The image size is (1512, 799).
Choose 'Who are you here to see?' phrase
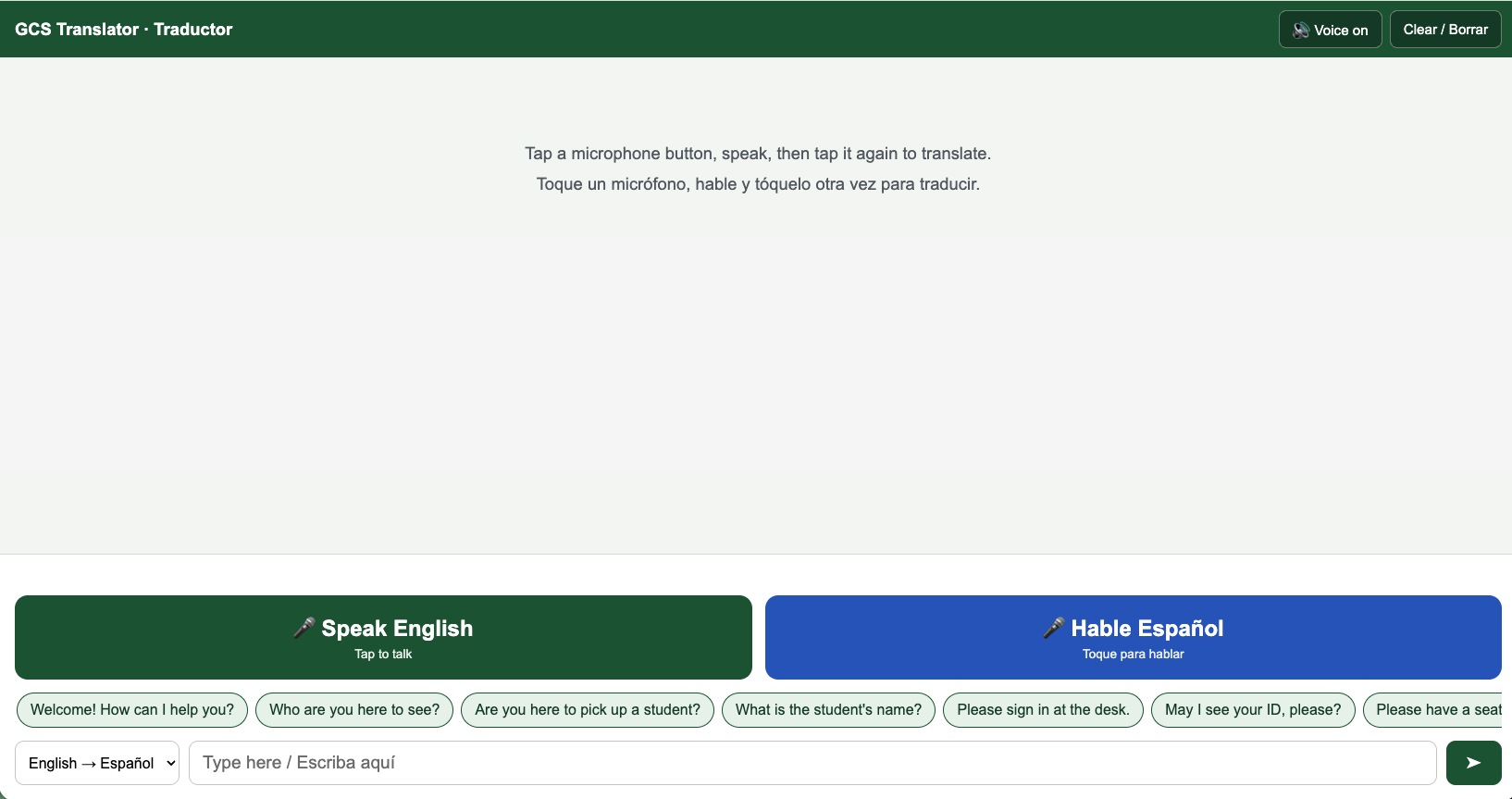(354, 710)
